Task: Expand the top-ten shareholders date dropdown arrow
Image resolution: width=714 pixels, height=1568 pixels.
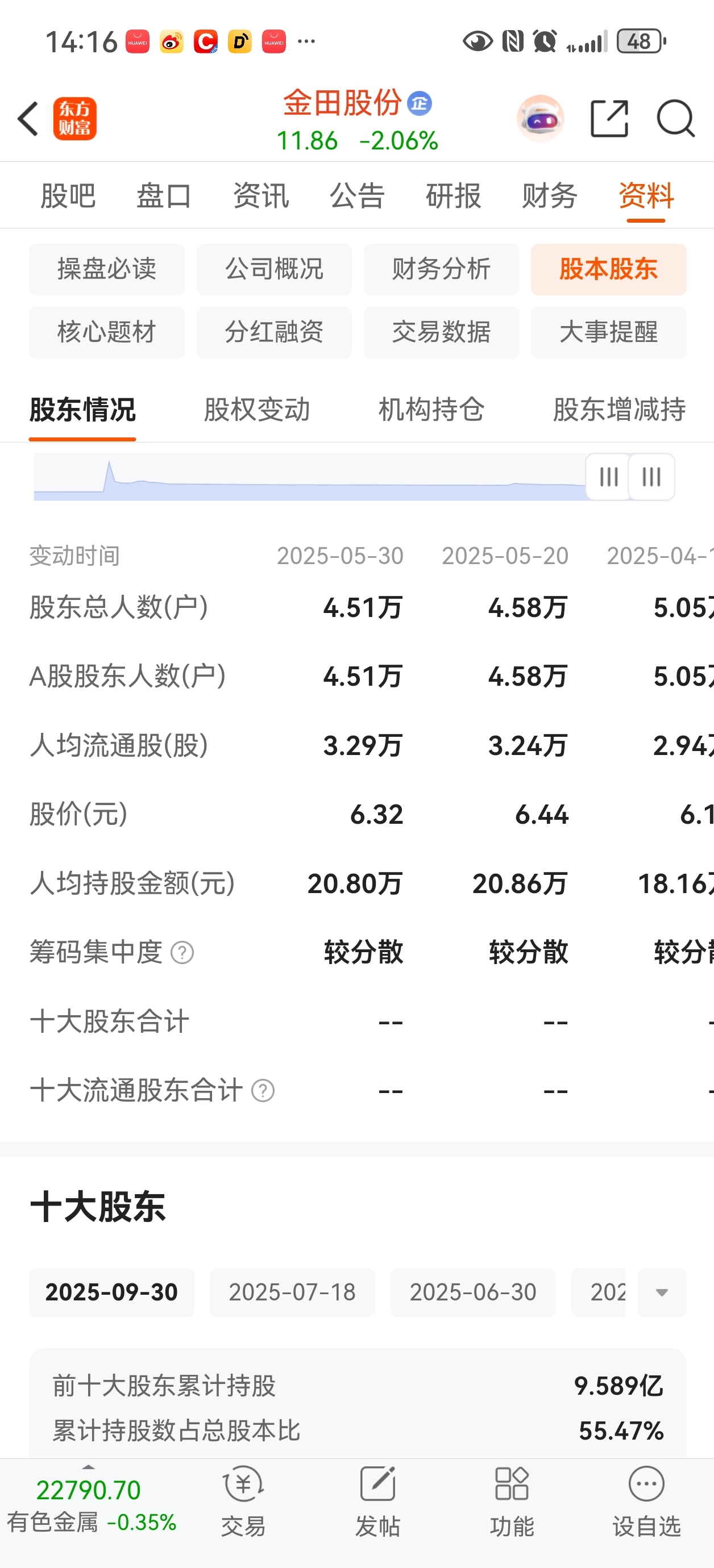Action: [x=662, y=1292]
